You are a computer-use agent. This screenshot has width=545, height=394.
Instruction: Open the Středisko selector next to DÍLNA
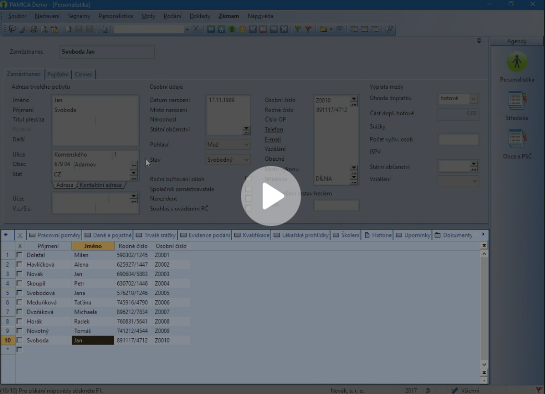353,179
